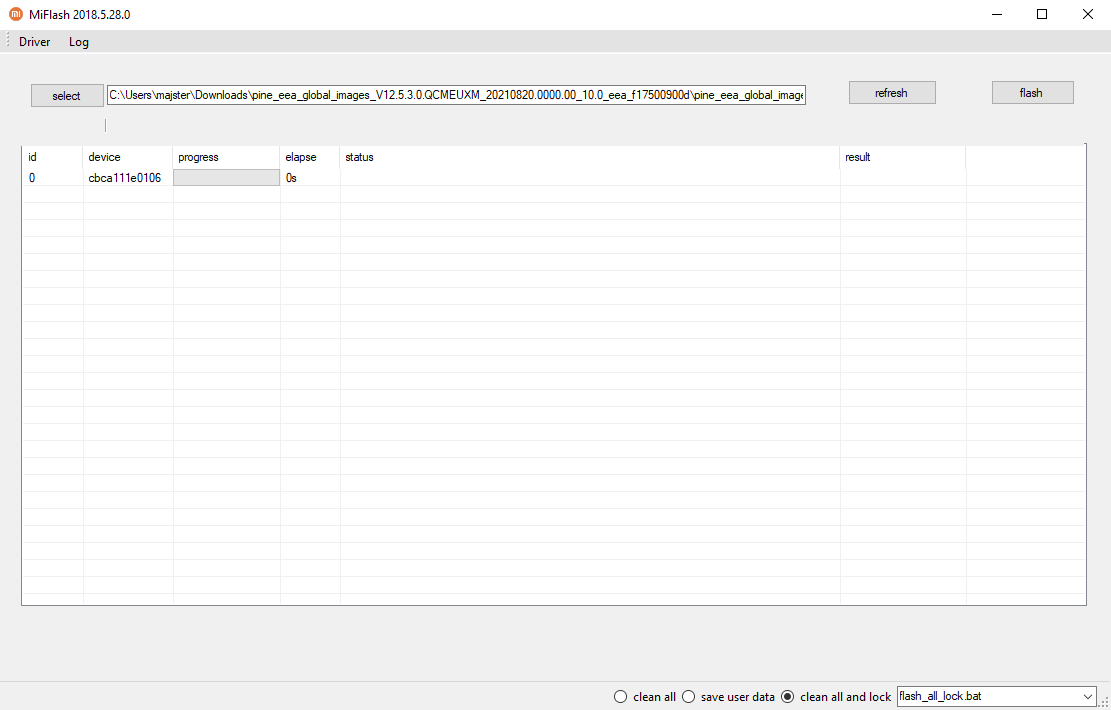Click the progress bar for device cbca111e0106
The height and width of the screenshot is (710, 1111).
click(226, 178)
